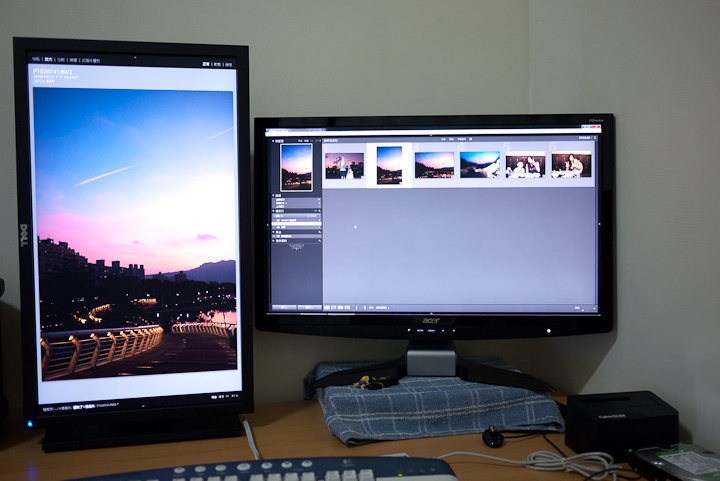Select the last dinner photo thumbnail in the grid
The height and width of the screenshot is (481, 720).
[x=572, y=165]
